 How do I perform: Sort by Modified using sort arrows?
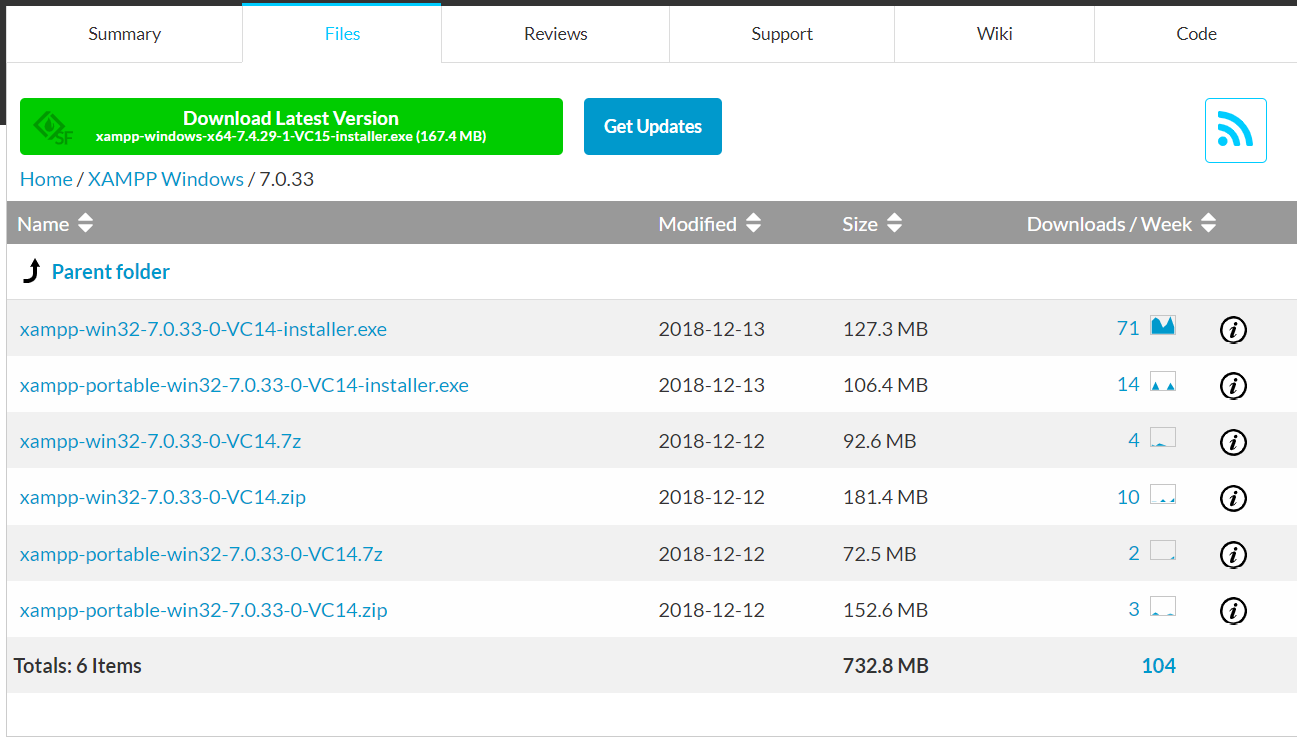[x=753, y=224]
